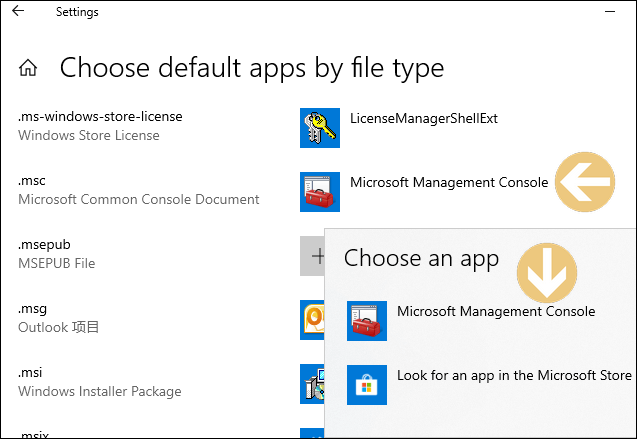Click the .msc extension label
The height and width of the screenshot is (439, 637).
(32, 181)
